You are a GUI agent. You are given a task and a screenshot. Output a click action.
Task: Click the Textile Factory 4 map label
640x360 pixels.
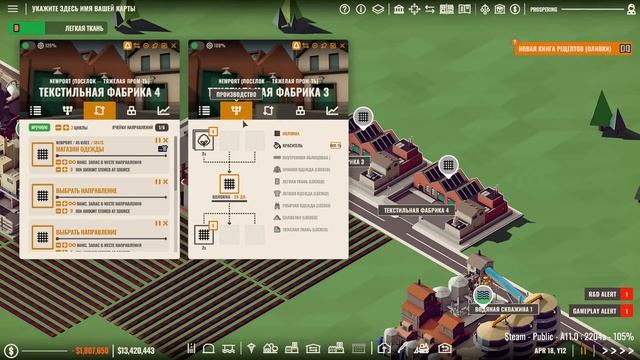click(x=416, y=210)
